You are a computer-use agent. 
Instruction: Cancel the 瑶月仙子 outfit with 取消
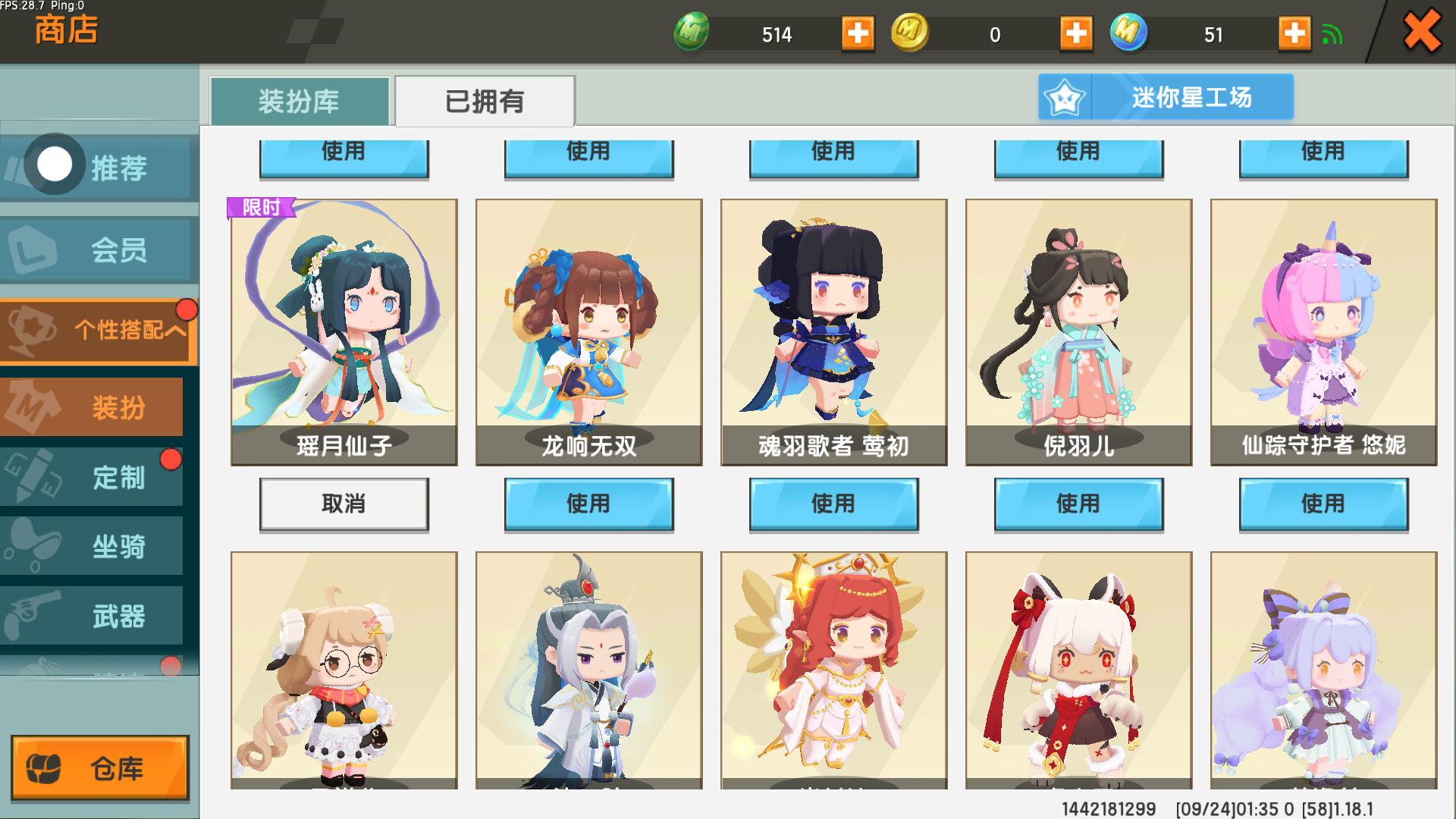pyautogui.click(x=344, y=504)
